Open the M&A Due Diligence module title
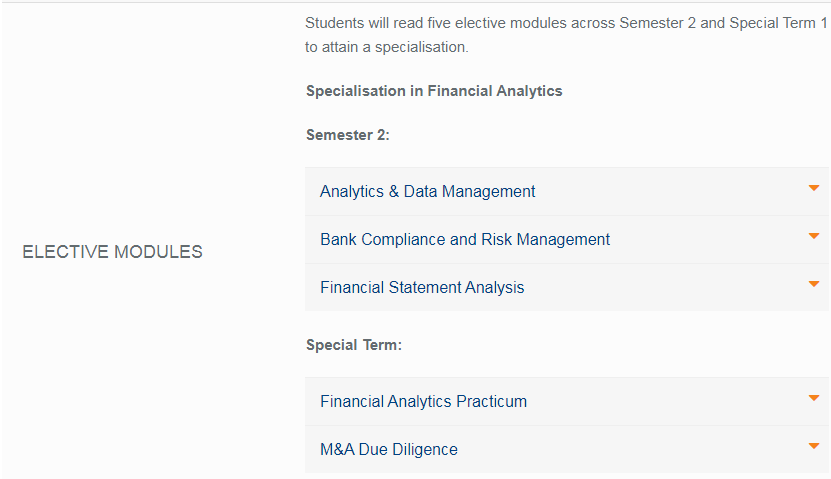The image size is (831, 479). [x=388, y=449]
